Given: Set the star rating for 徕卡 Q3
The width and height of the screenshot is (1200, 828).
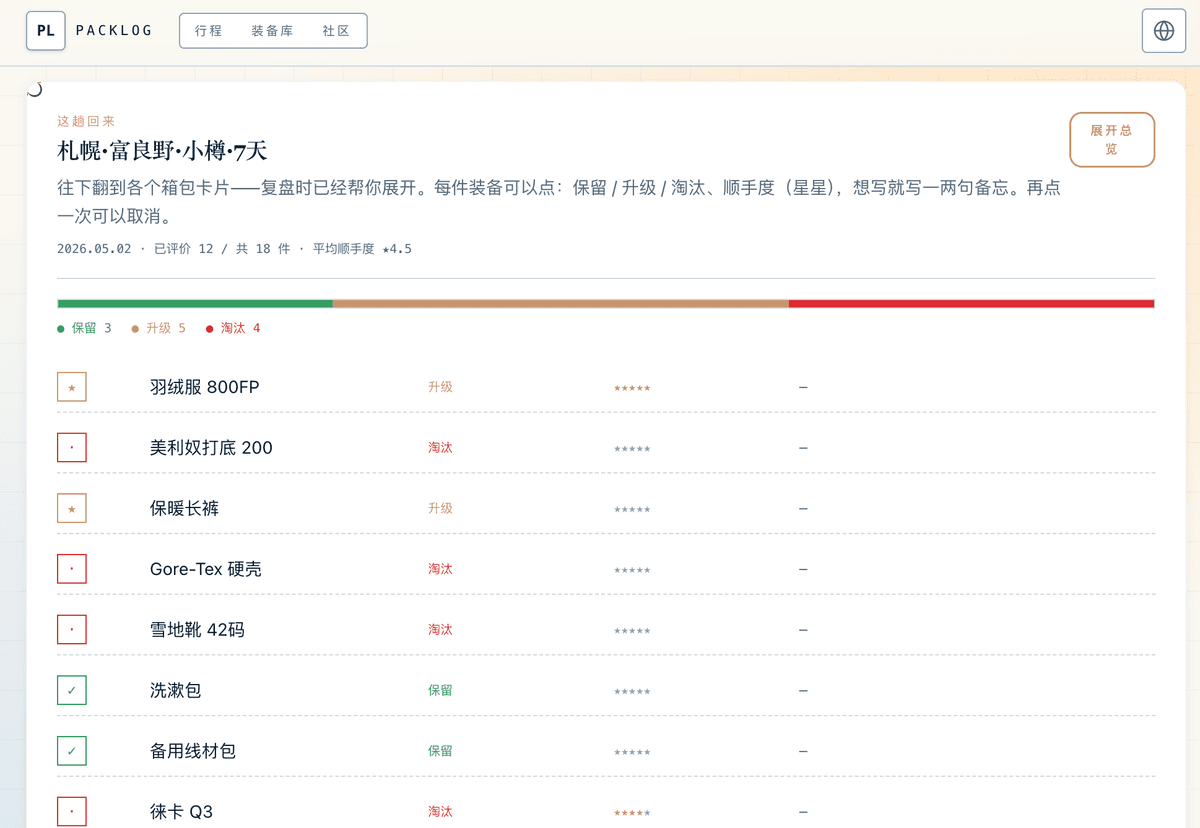Looking at the screenshot, I should click(x=632, y=813).
